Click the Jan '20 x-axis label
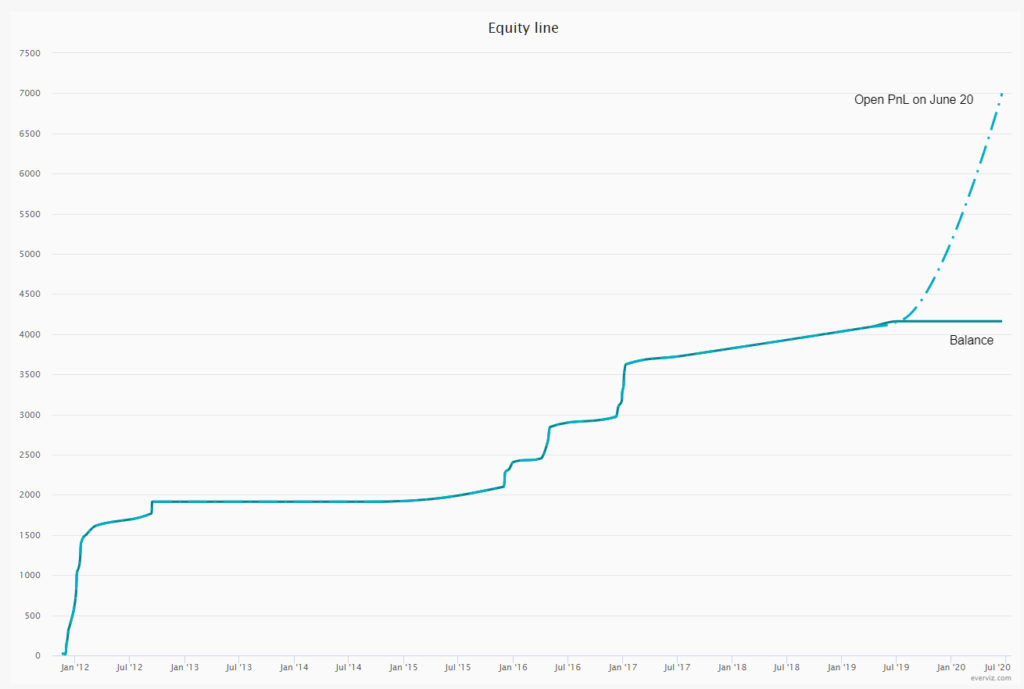Viewport: 1024px width, 689px height. click(x=950, y=667)
